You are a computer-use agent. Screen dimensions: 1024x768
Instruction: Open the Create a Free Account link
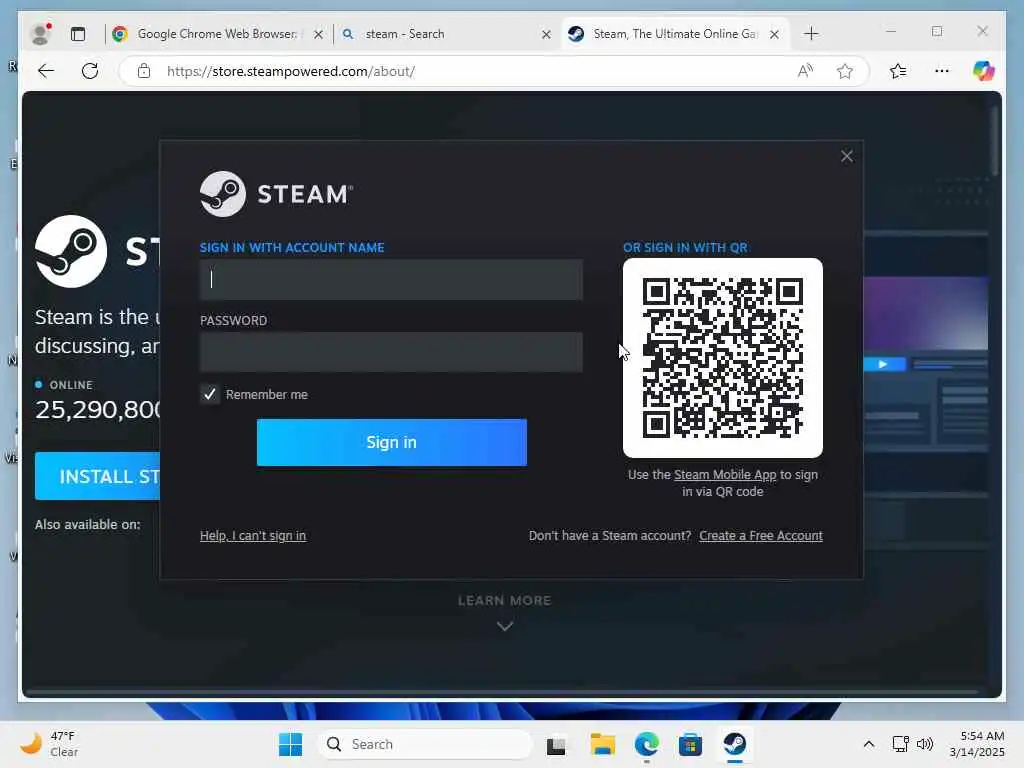(x=761, y=536)
